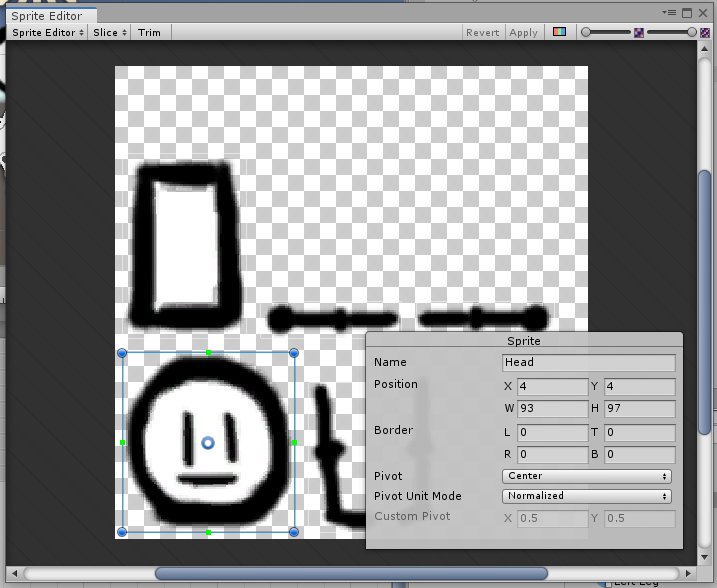The width and height of the screenshot is (717, 588).
Task: Click the Apply button
Action: pos(524,32)
